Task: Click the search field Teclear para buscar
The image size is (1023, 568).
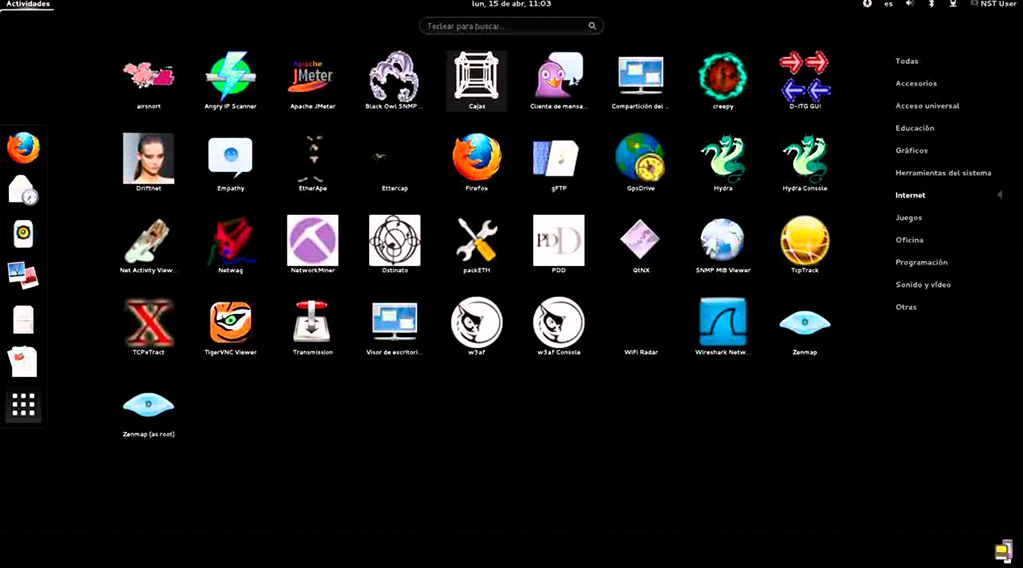Action: (x=511, y=26)
